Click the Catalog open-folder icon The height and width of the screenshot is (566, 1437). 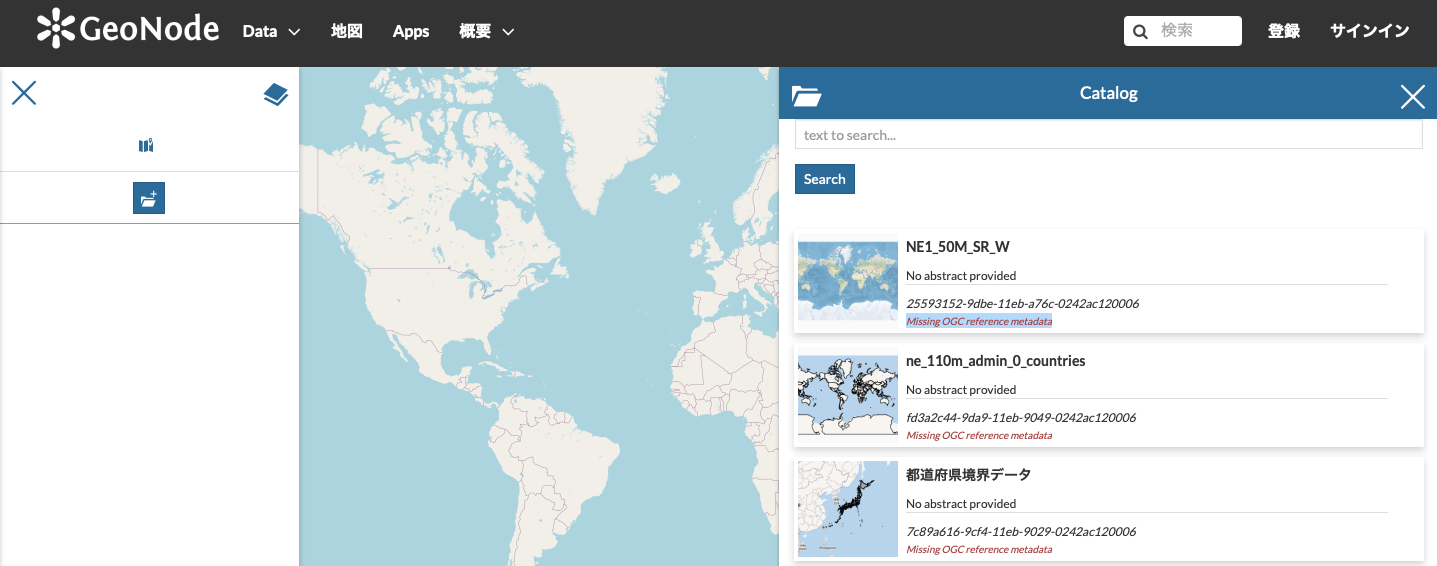tap(806, 96)
